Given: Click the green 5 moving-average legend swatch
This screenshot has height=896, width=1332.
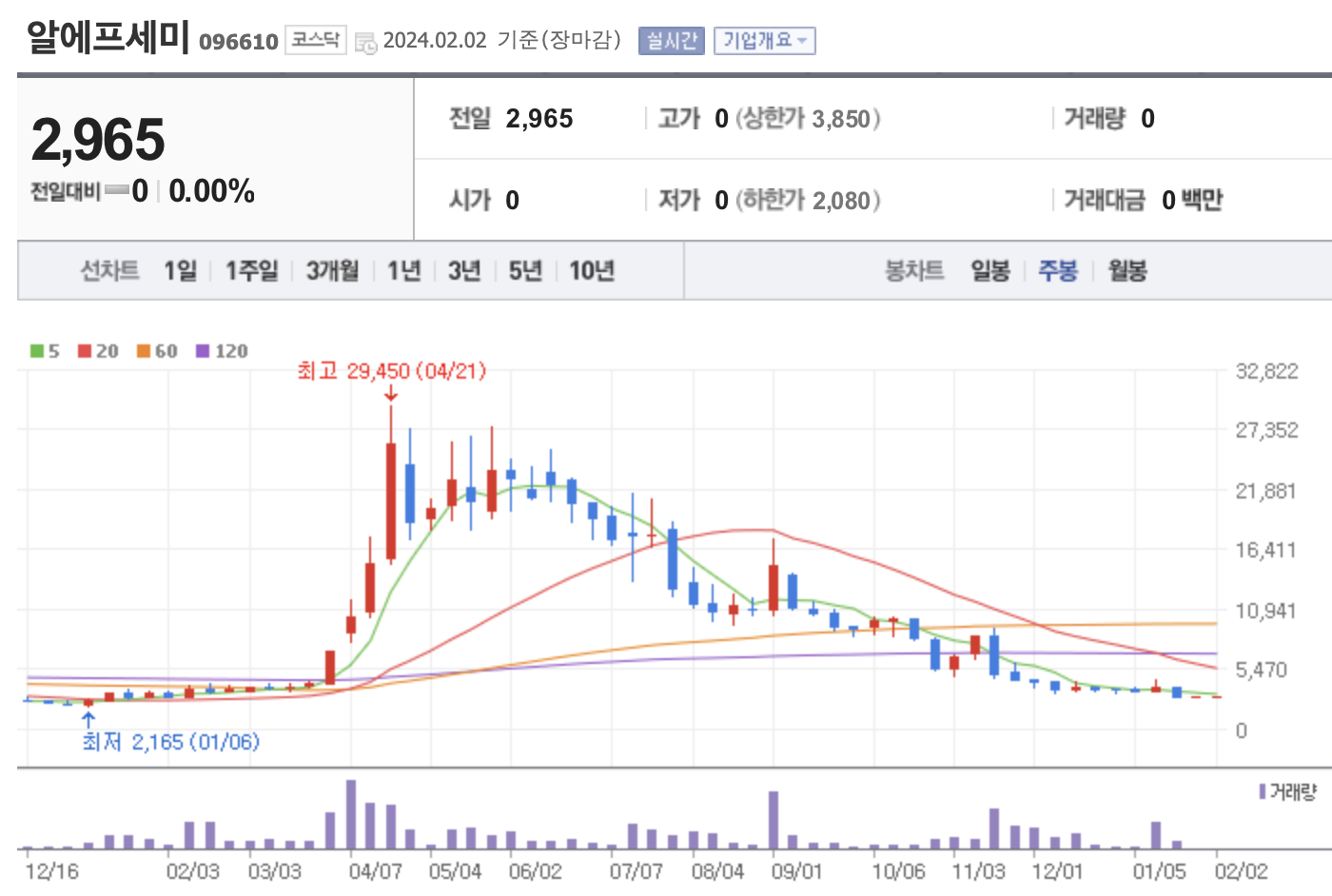Looking at the screenshot, I should [x=37, y=351].
